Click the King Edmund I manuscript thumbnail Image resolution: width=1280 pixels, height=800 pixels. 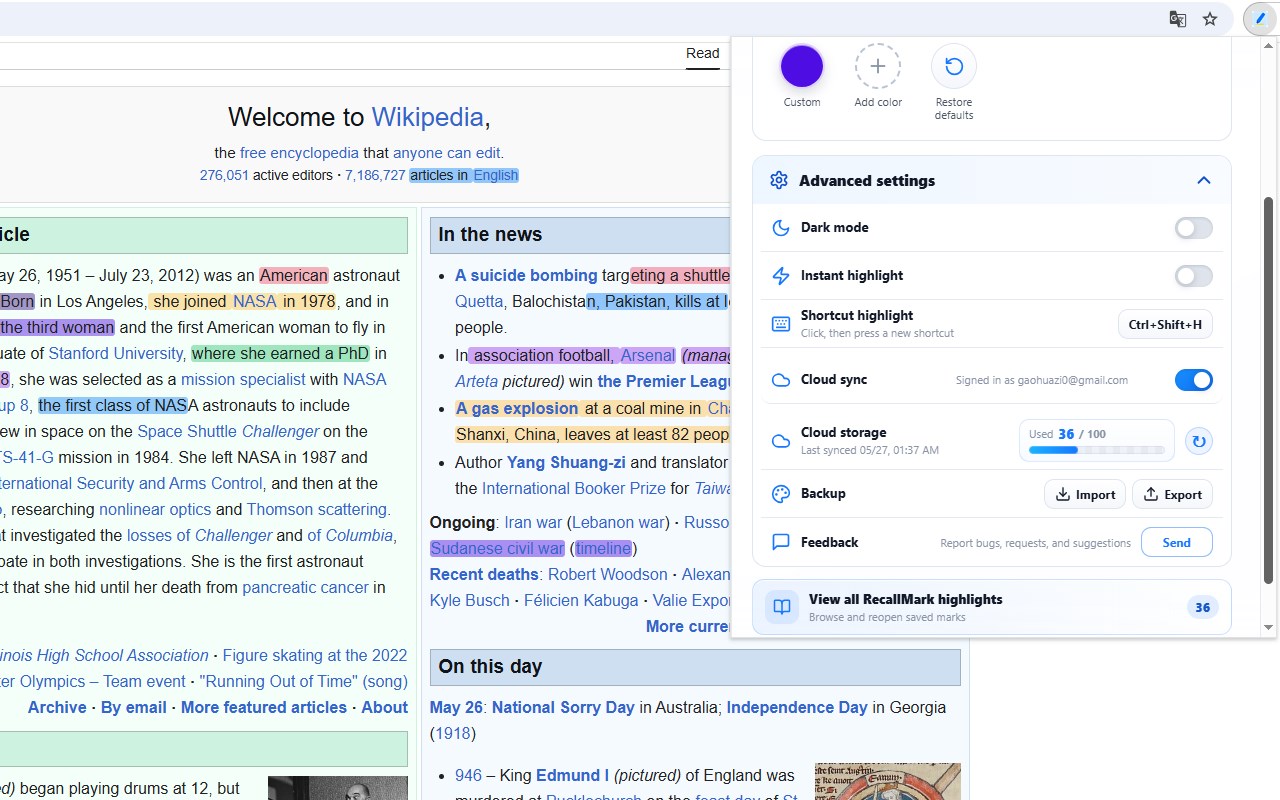(888, 781)
